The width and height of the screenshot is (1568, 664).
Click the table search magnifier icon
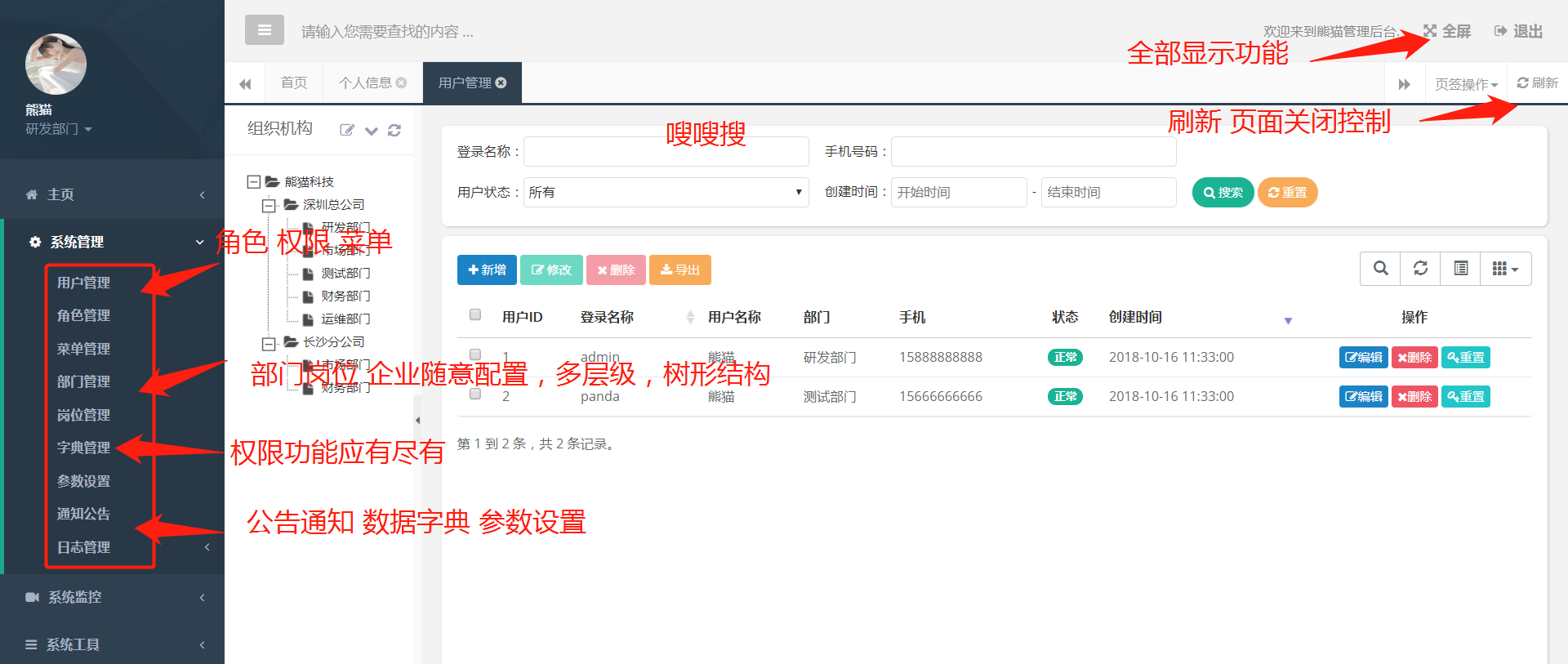click(1380, 269)
